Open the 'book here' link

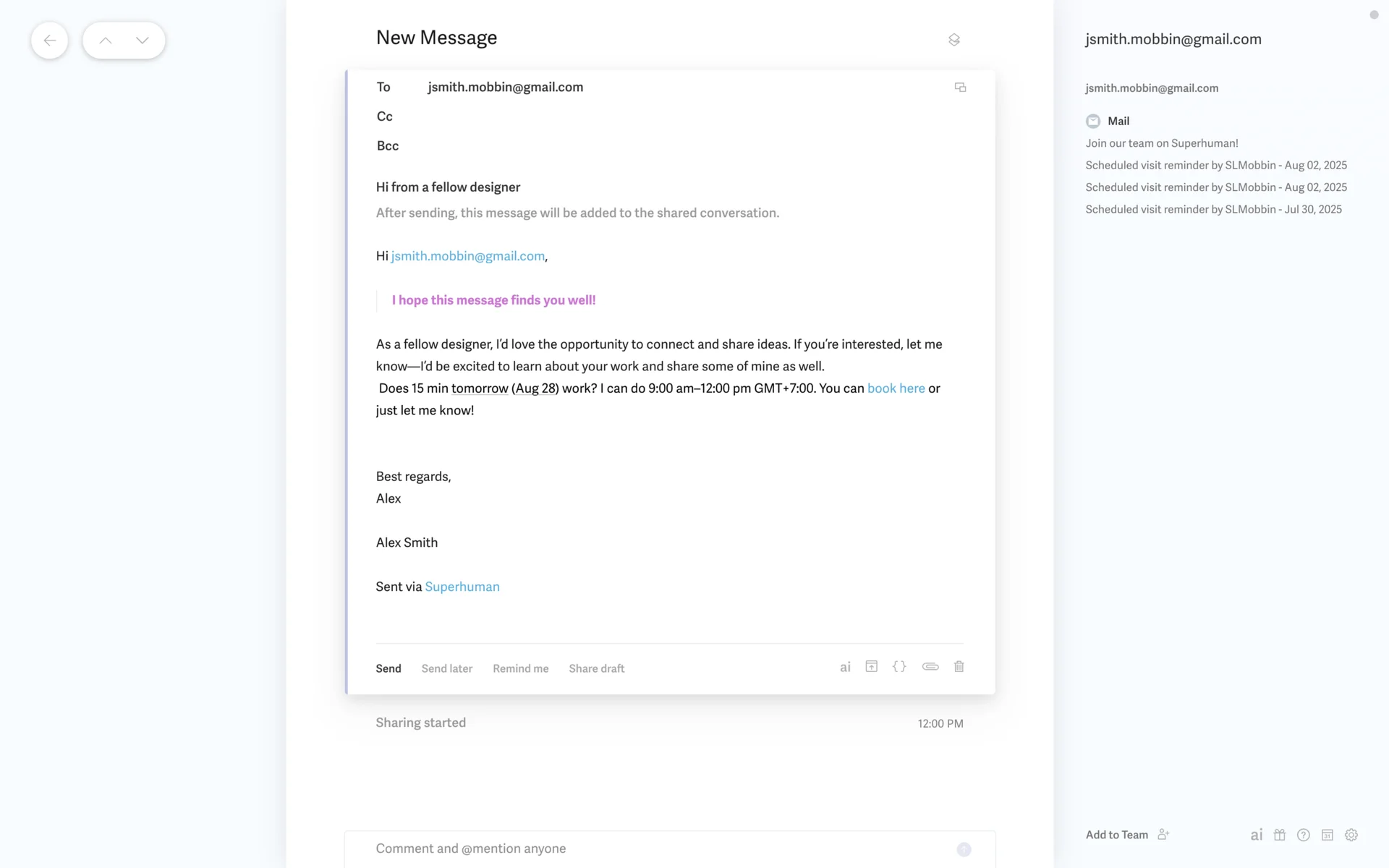click(x=896, y=388)
